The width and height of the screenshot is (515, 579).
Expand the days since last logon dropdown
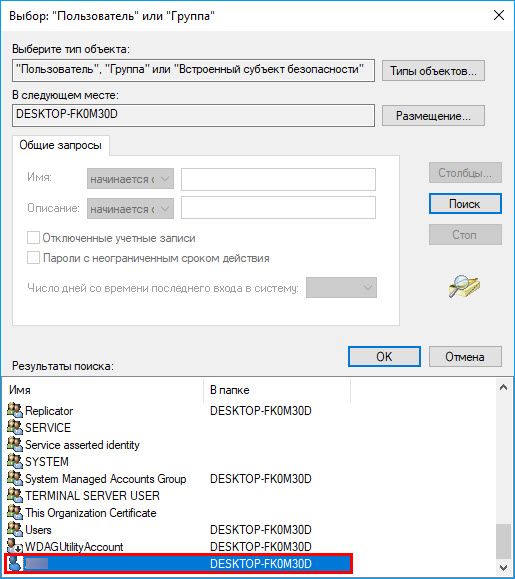pyautogui.click(x=341, y=287)
